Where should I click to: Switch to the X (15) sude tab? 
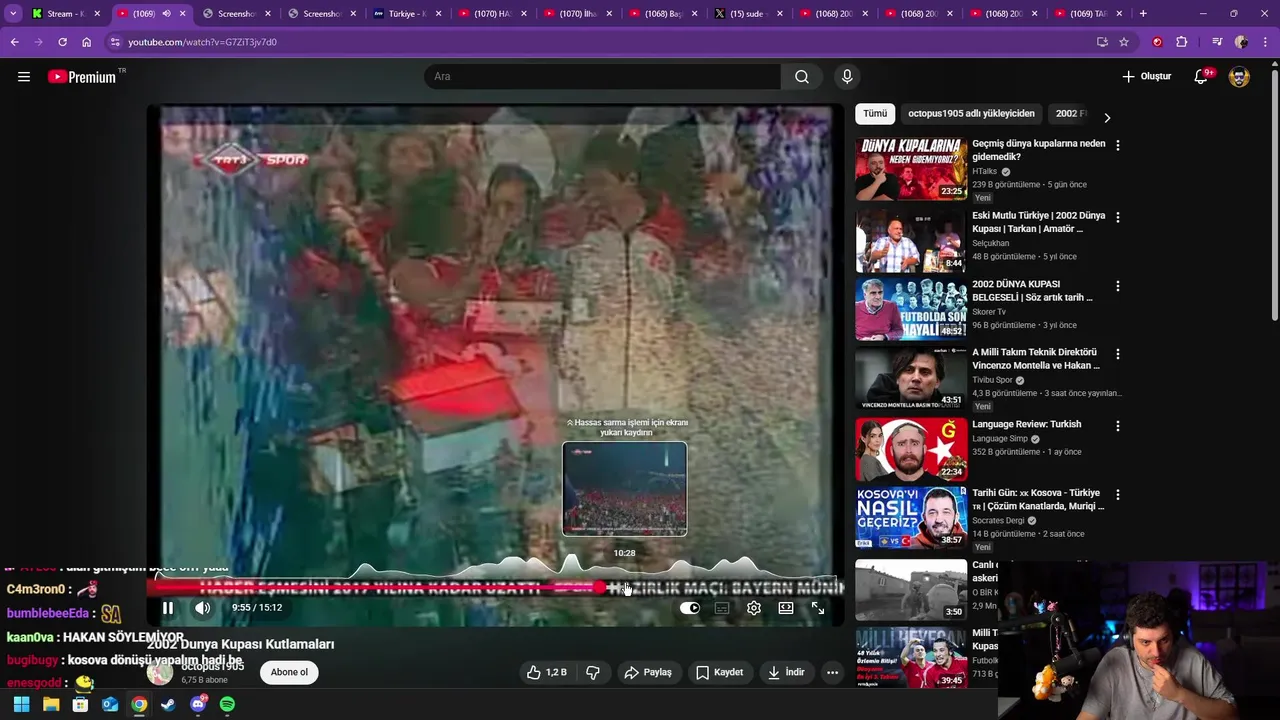[x=748, y=14]
